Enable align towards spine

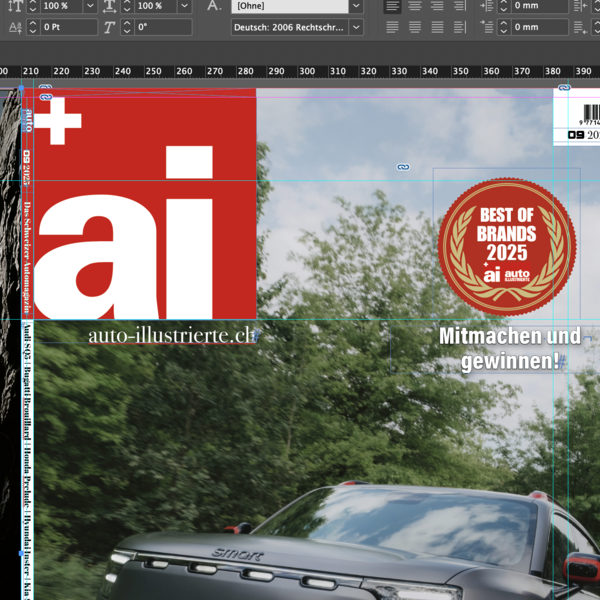coord(460,6)
